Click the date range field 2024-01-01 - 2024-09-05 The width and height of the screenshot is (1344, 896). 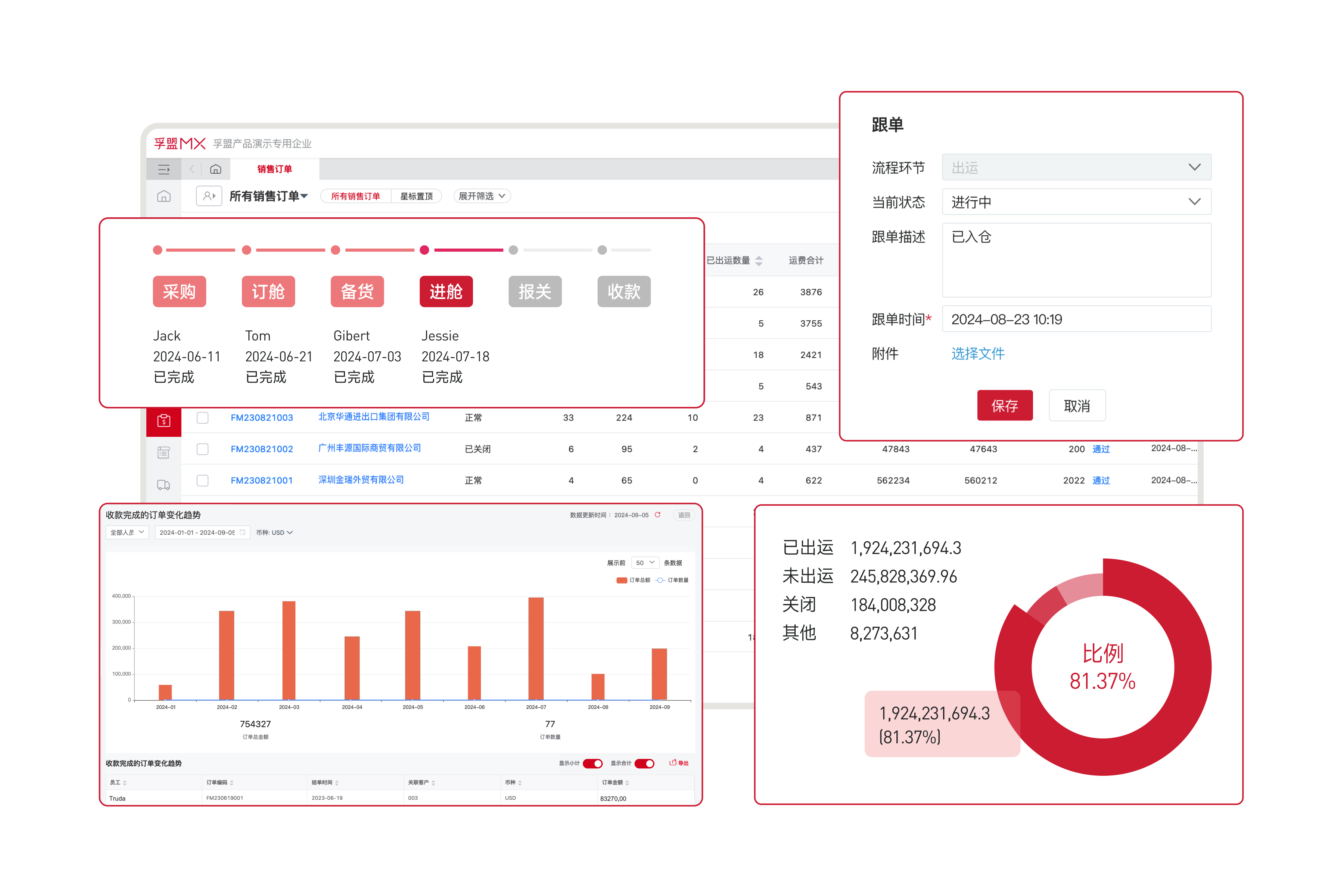click(202, 533)
